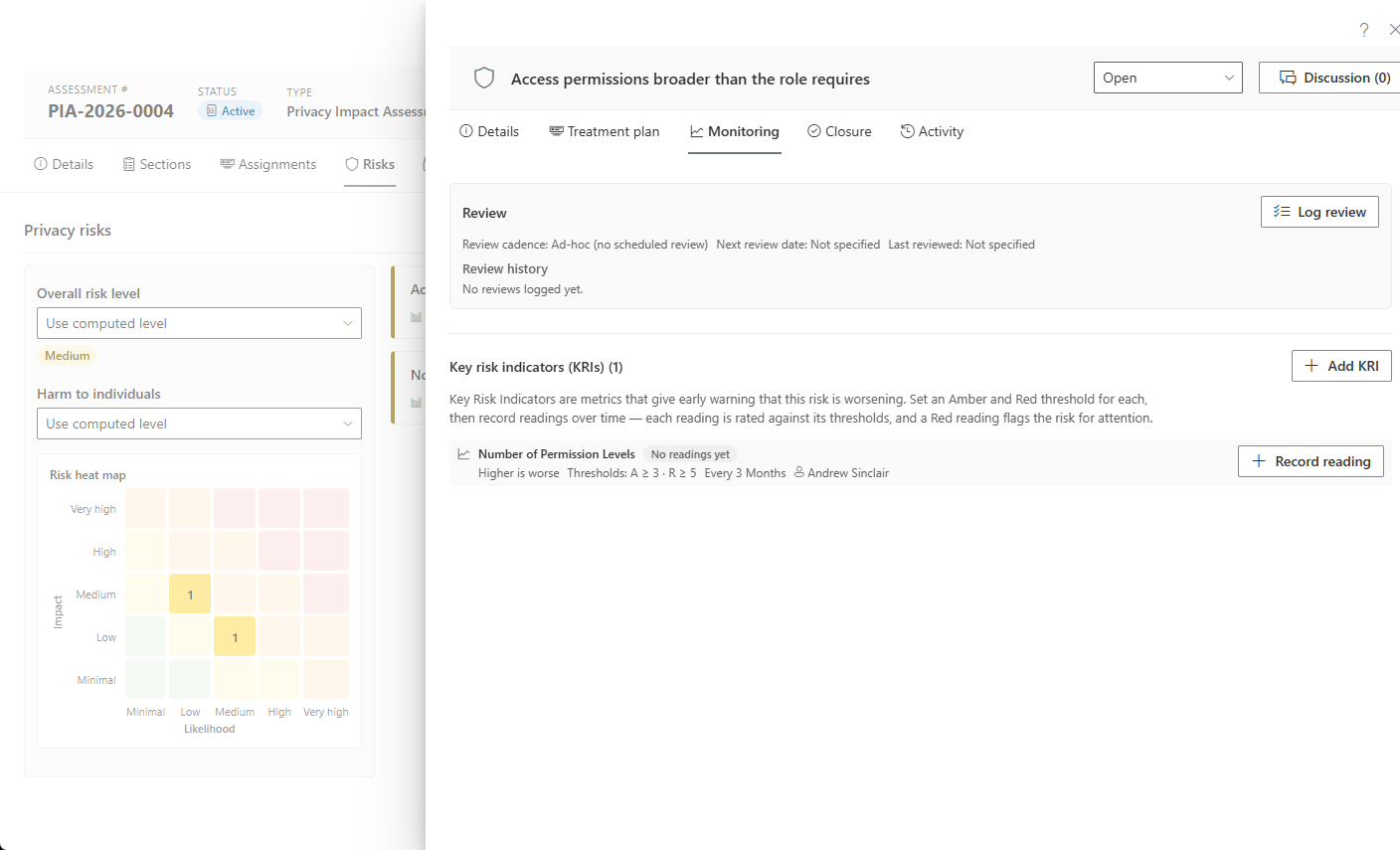Image resolution: width=1400 pixels, height=850 pixels.
Task: Click the KRI name Number of Permission Levels
Action: (x=557, y=454)
